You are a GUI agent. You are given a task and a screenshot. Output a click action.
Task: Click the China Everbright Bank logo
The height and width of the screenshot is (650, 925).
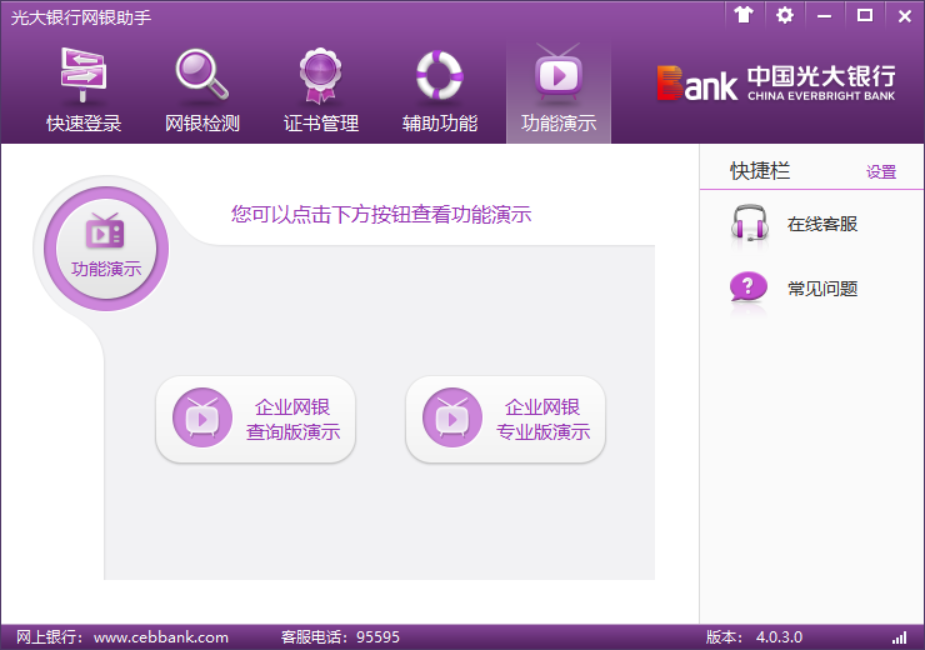[x=776, y=83]
